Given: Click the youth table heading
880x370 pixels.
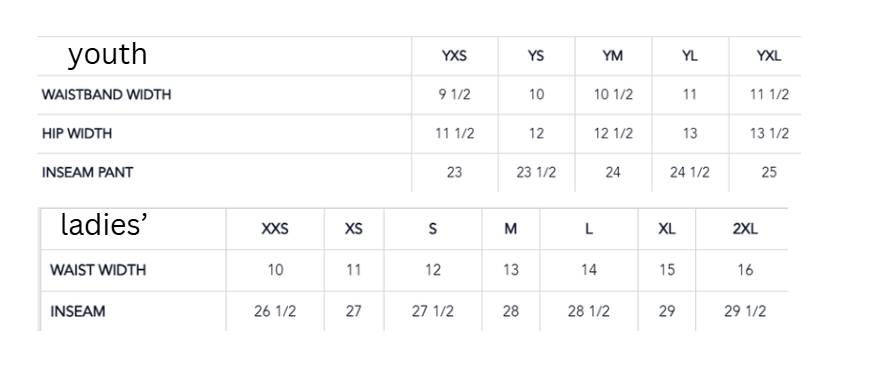Looking at the screenshot, I should click(x=108, y=56).
